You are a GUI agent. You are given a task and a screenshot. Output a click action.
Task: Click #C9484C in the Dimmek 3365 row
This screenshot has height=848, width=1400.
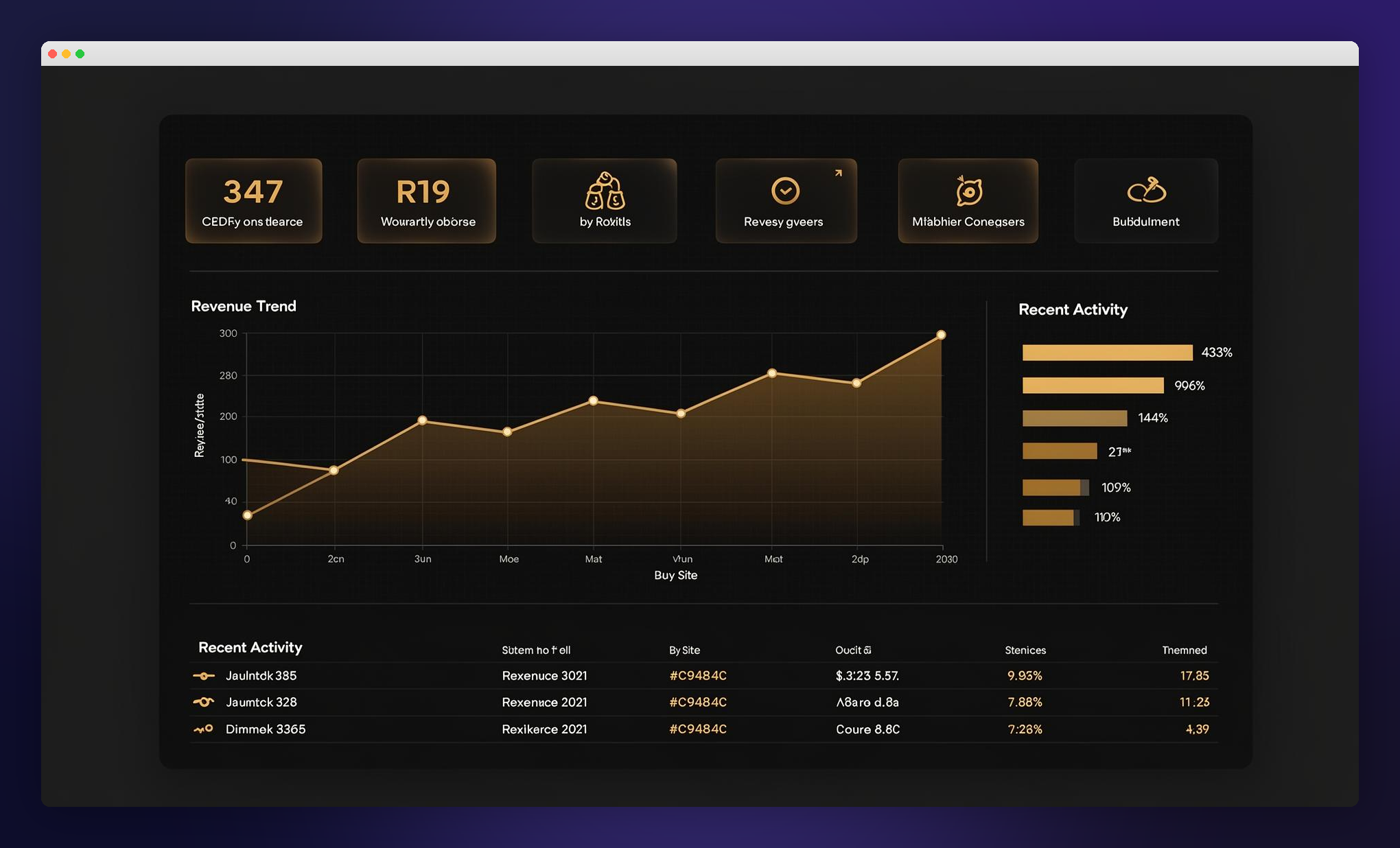click(x=698, y=729)
